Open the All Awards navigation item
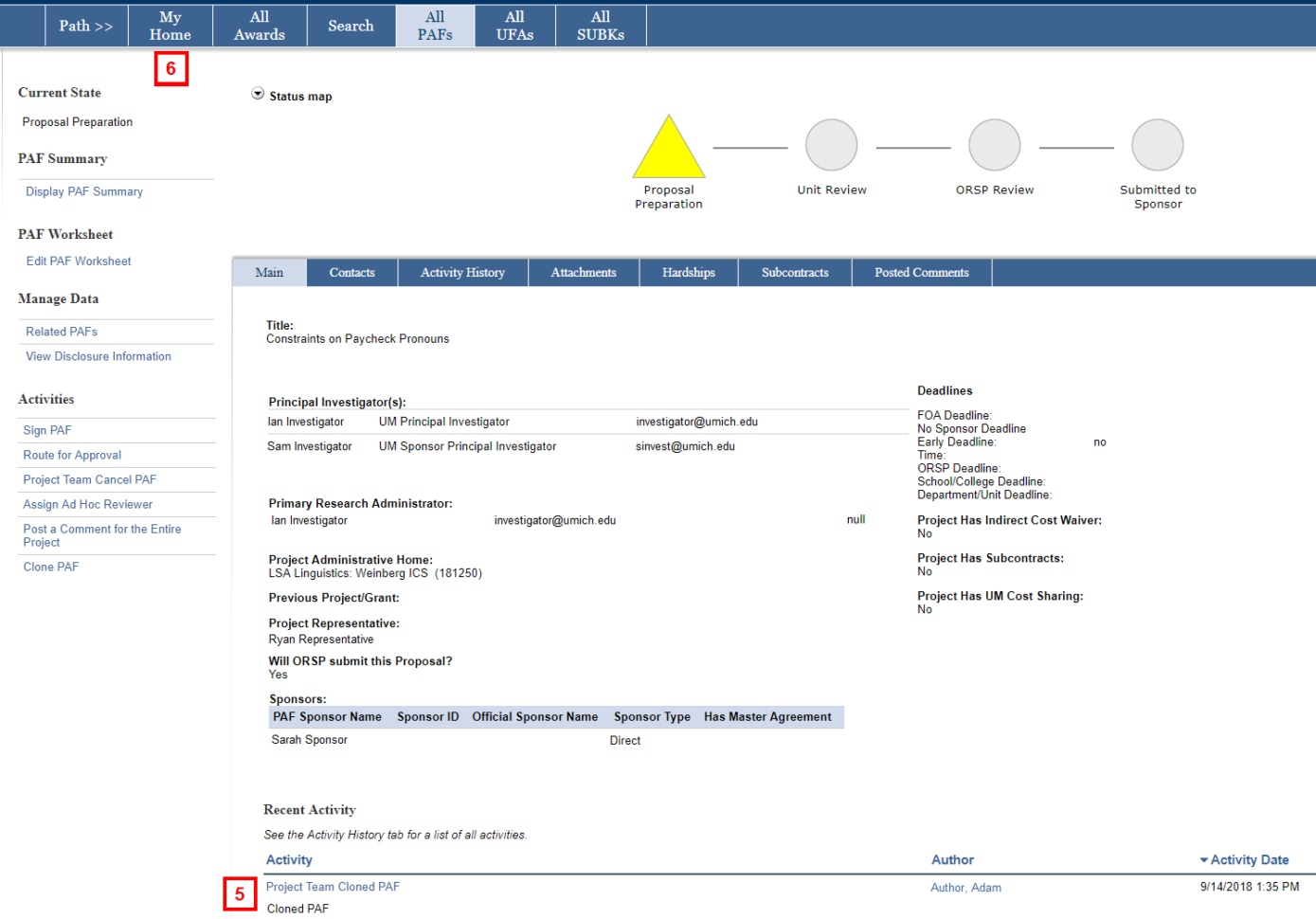This screenshot has width=1316, height=919. (x=260, y=26)
